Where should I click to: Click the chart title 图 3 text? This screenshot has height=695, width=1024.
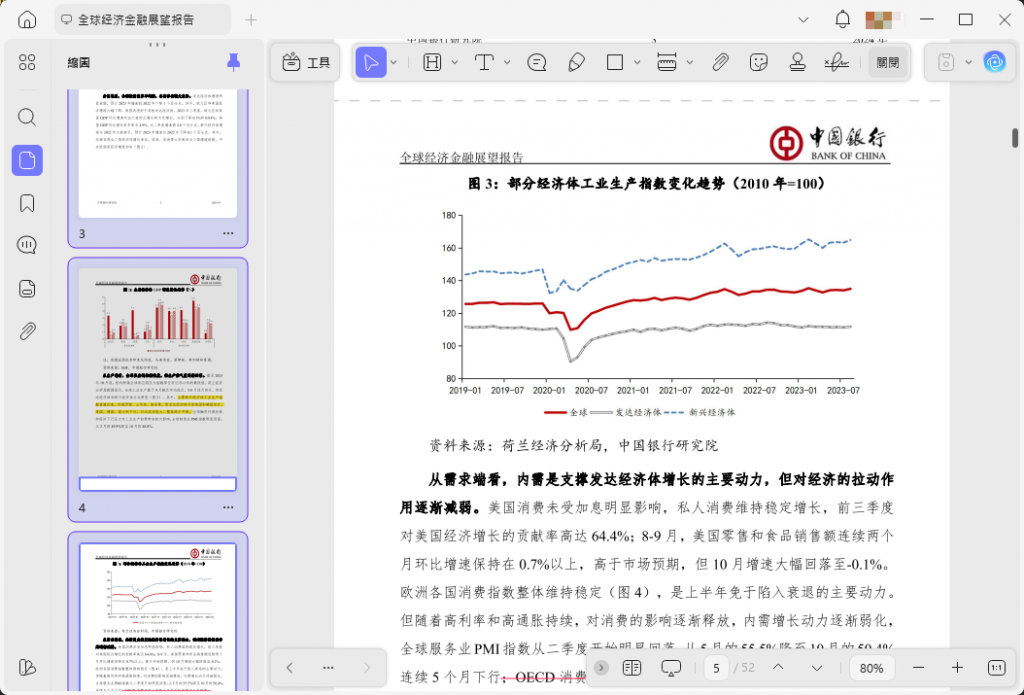(647, 184)
